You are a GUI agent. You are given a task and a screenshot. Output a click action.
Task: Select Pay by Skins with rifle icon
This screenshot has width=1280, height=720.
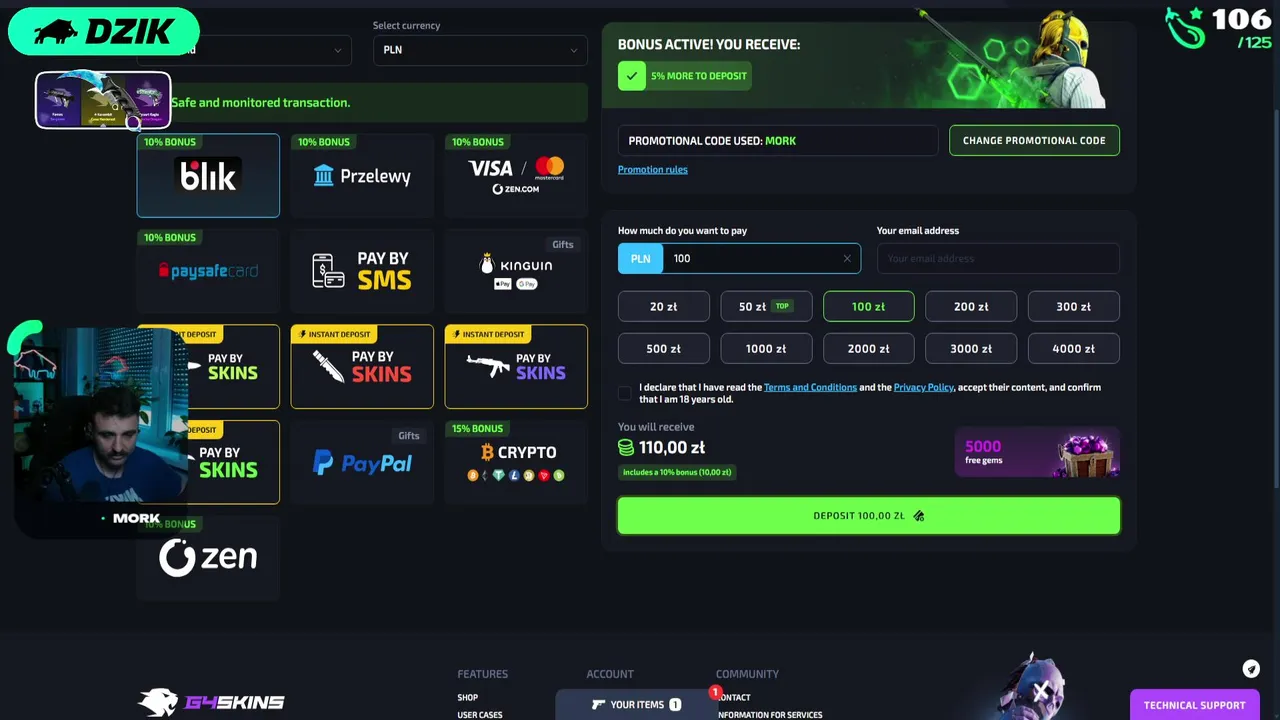[516, 366]
